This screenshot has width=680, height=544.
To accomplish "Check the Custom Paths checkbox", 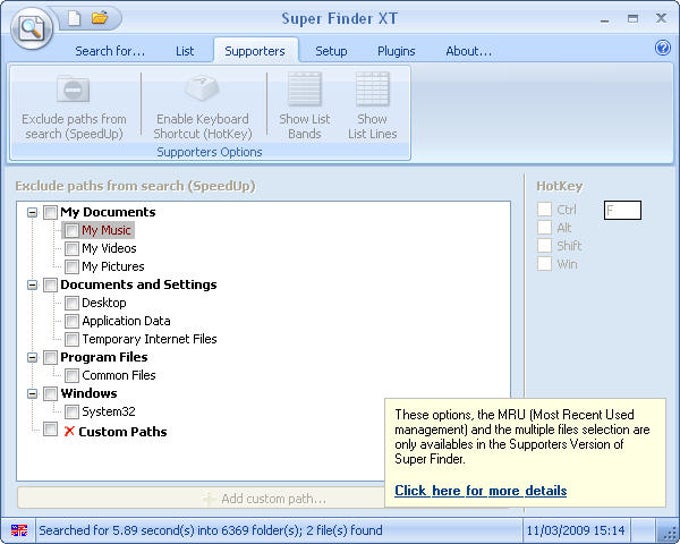I will (x=50, y=429).
